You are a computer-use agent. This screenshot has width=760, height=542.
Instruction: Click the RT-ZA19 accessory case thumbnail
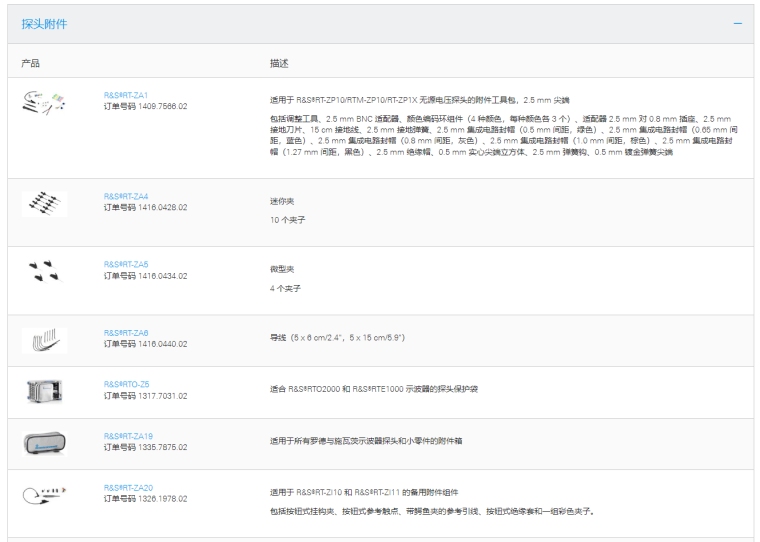(x=44, y=442)
